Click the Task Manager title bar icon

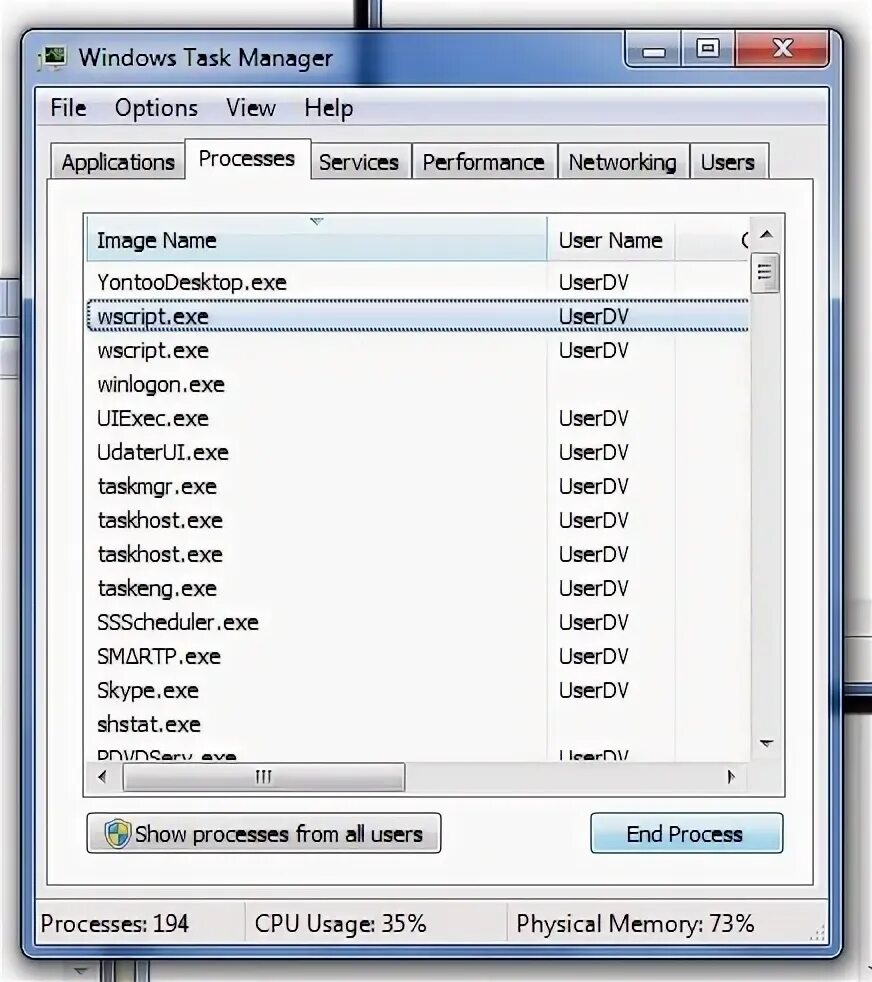tap(54, 57)
